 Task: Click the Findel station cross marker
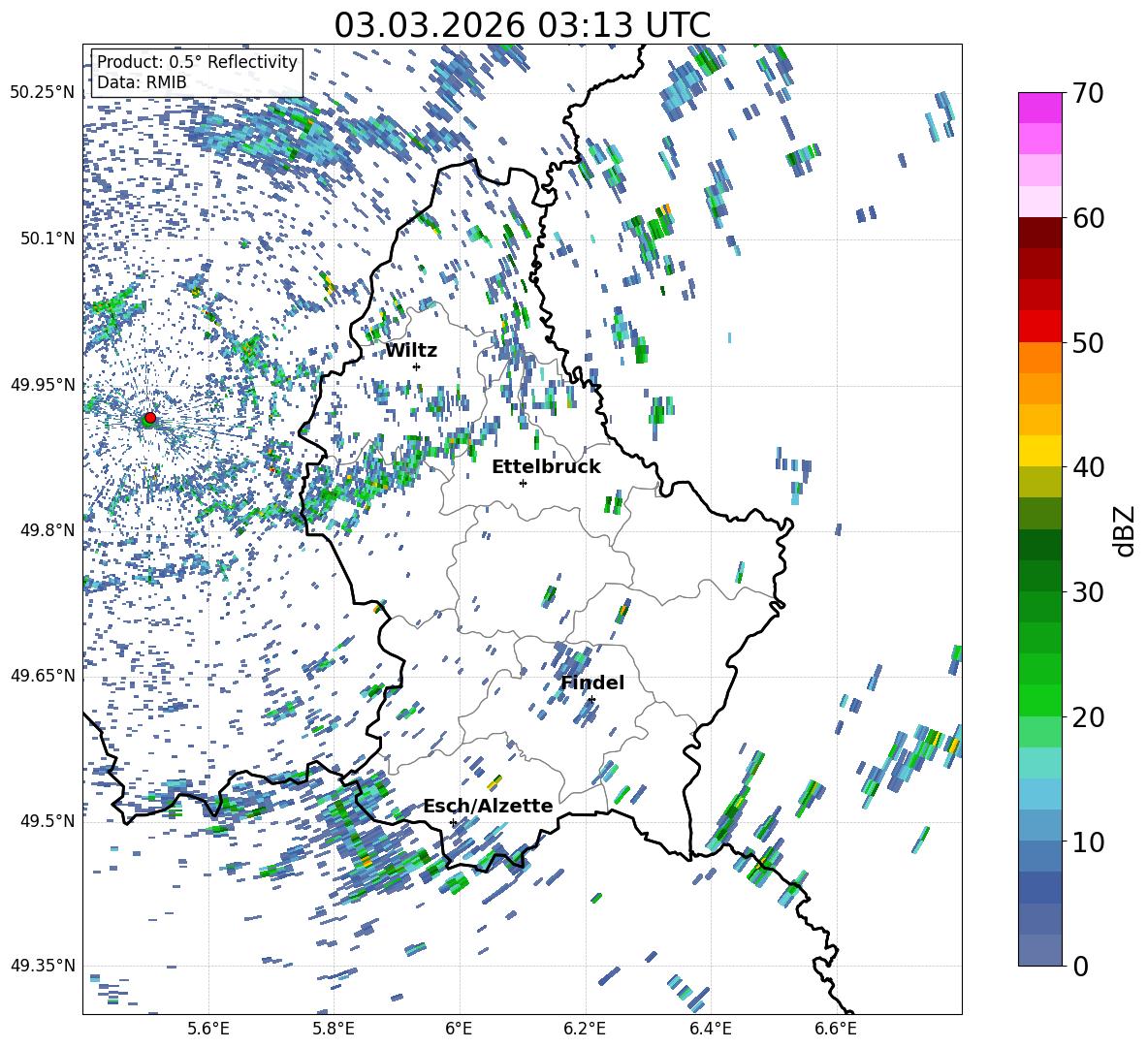tap(591, 700)
